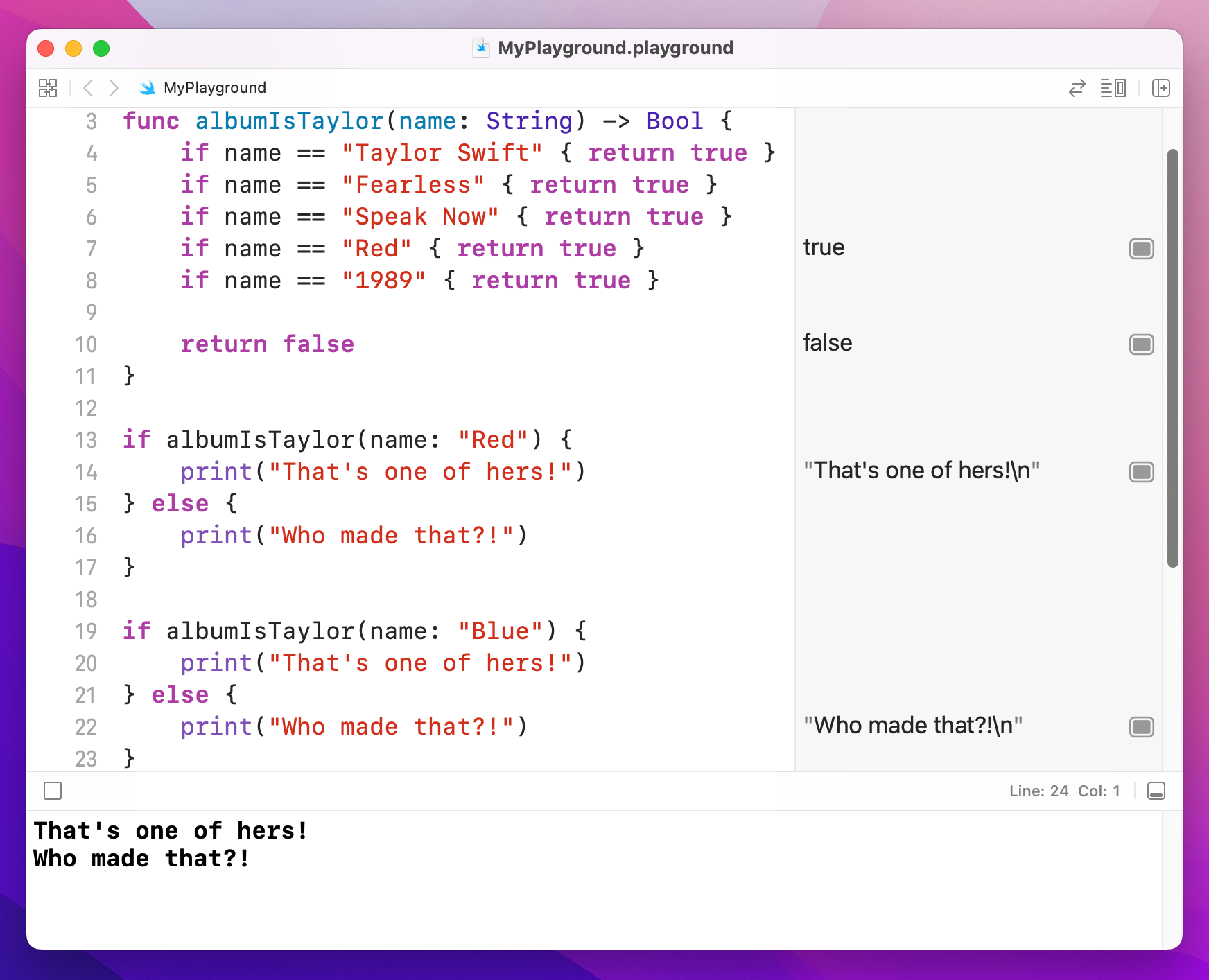Image resolution: width=1209 pixels, height=980 pixels.
Task: Add a new editor with the split-editor icon
Action: (1161, 87)
